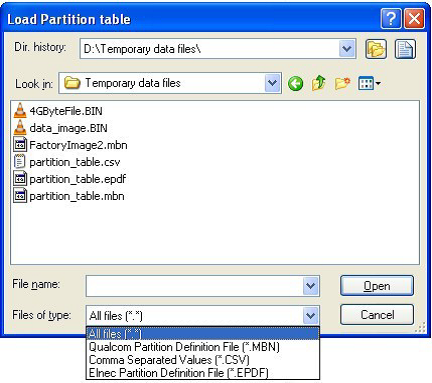Click the VLC icon of 4GByteFile.BIN
The height and width of the screenshot is (383, 432).
(20, 111)
